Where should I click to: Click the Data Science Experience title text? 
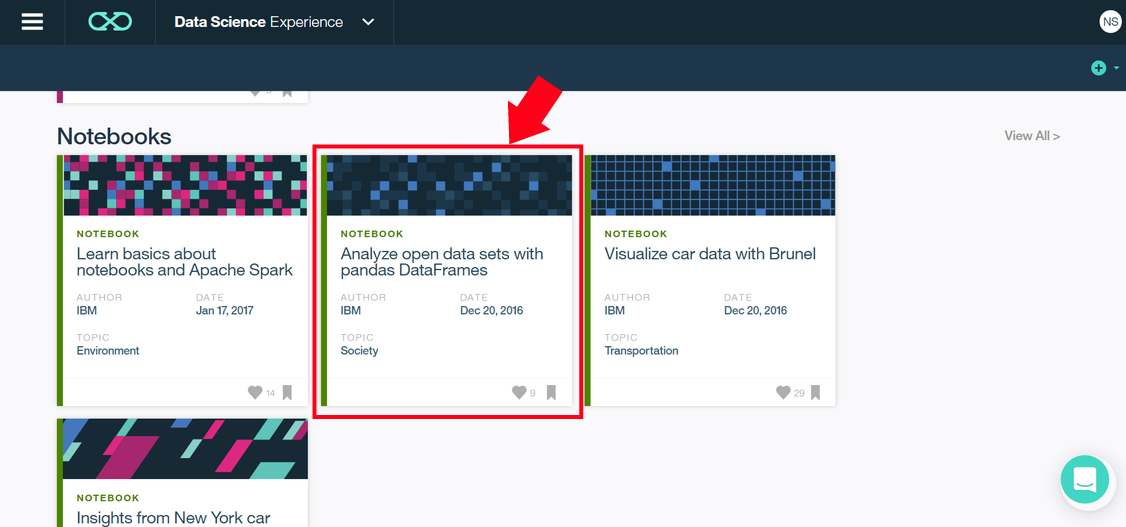259,22
